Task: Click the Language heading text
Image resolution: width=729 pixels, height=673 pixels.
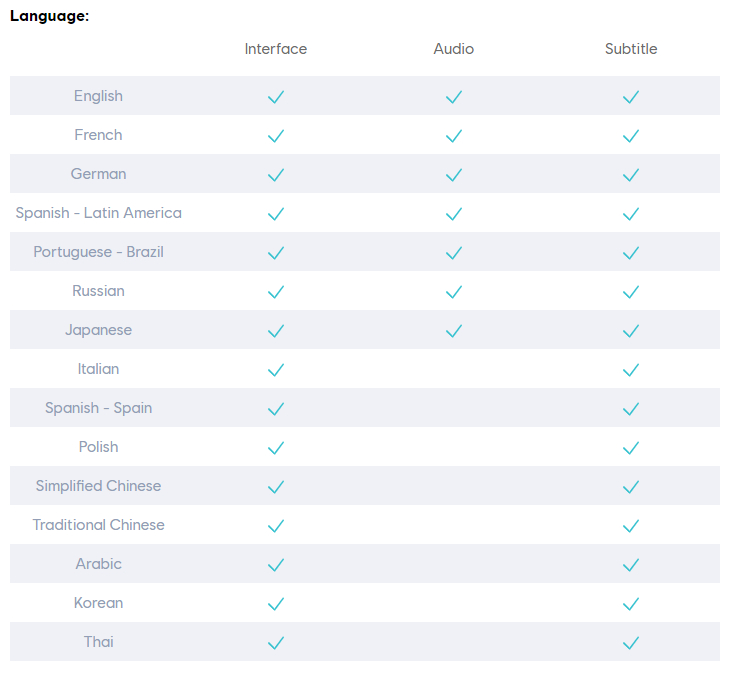Action: click(x=49, y=17)
